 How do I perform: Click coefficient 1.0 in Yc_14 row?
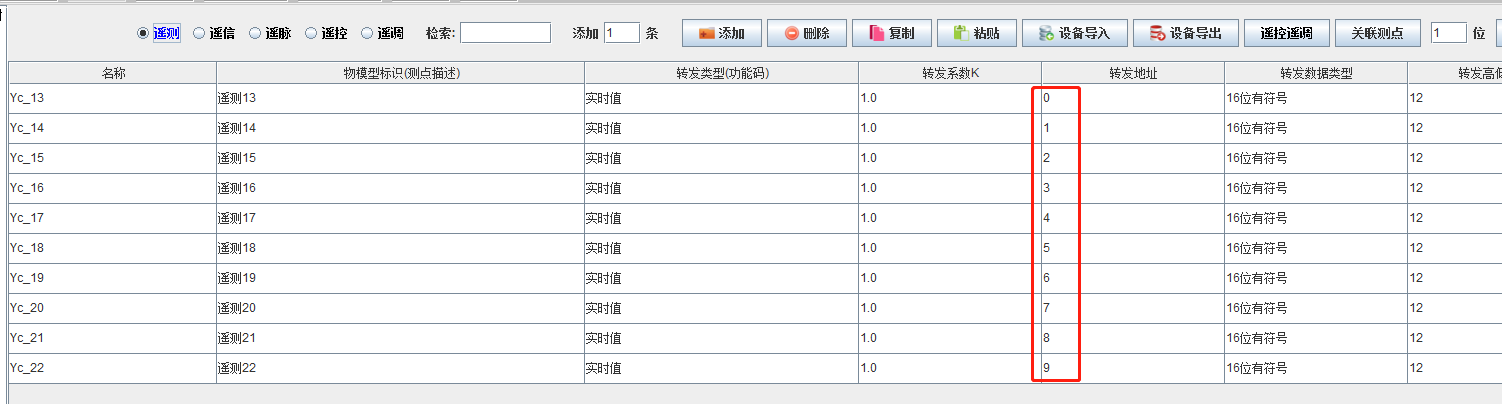(x=950, y=128)
